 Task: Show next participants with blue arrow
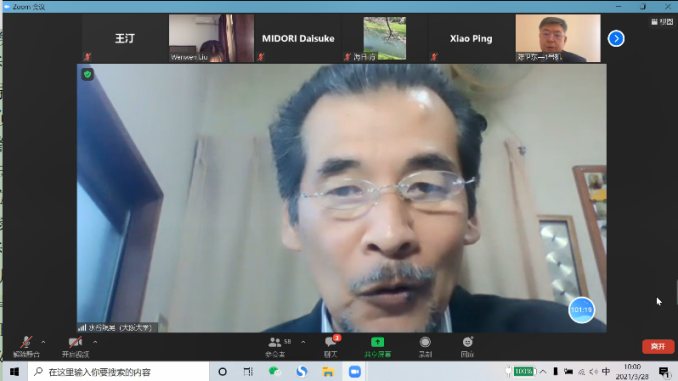pos(616,38)
